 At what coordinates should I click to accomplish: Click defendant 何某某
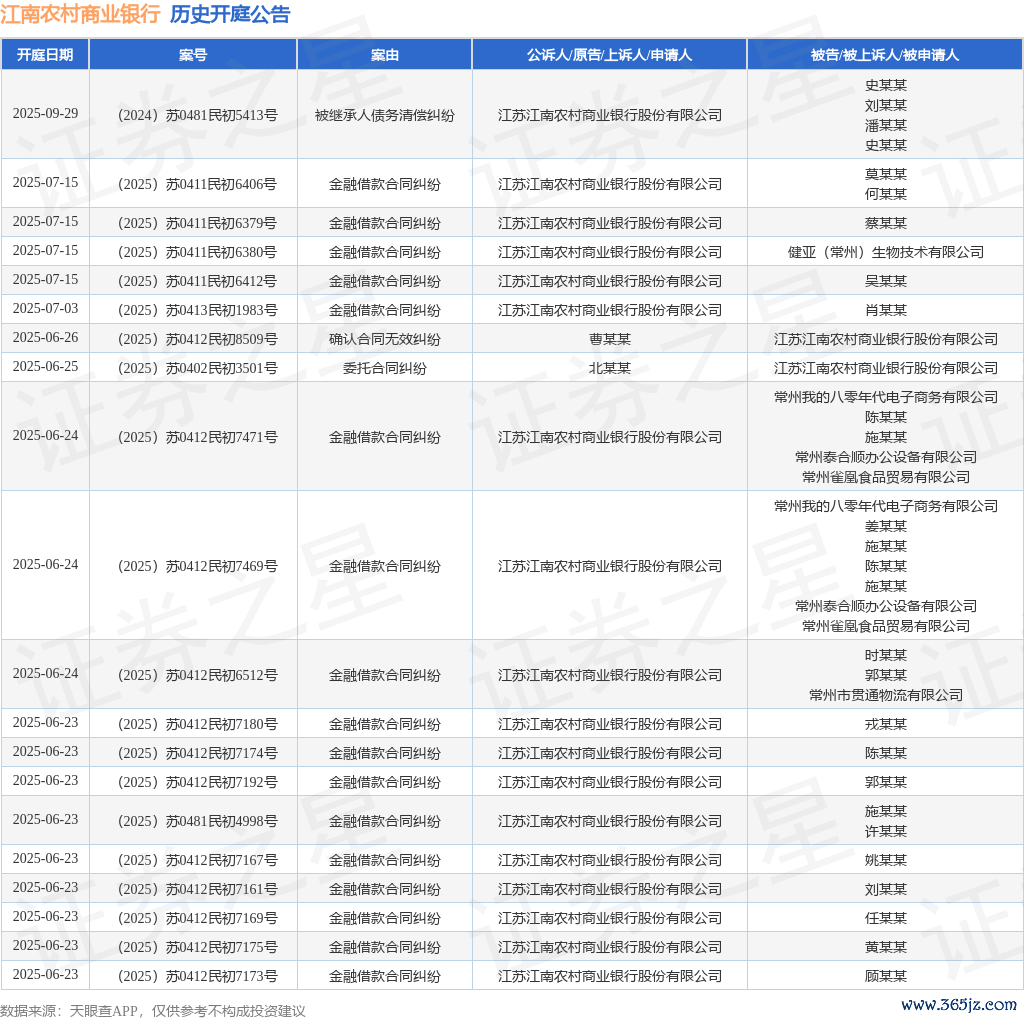(886, 194)
